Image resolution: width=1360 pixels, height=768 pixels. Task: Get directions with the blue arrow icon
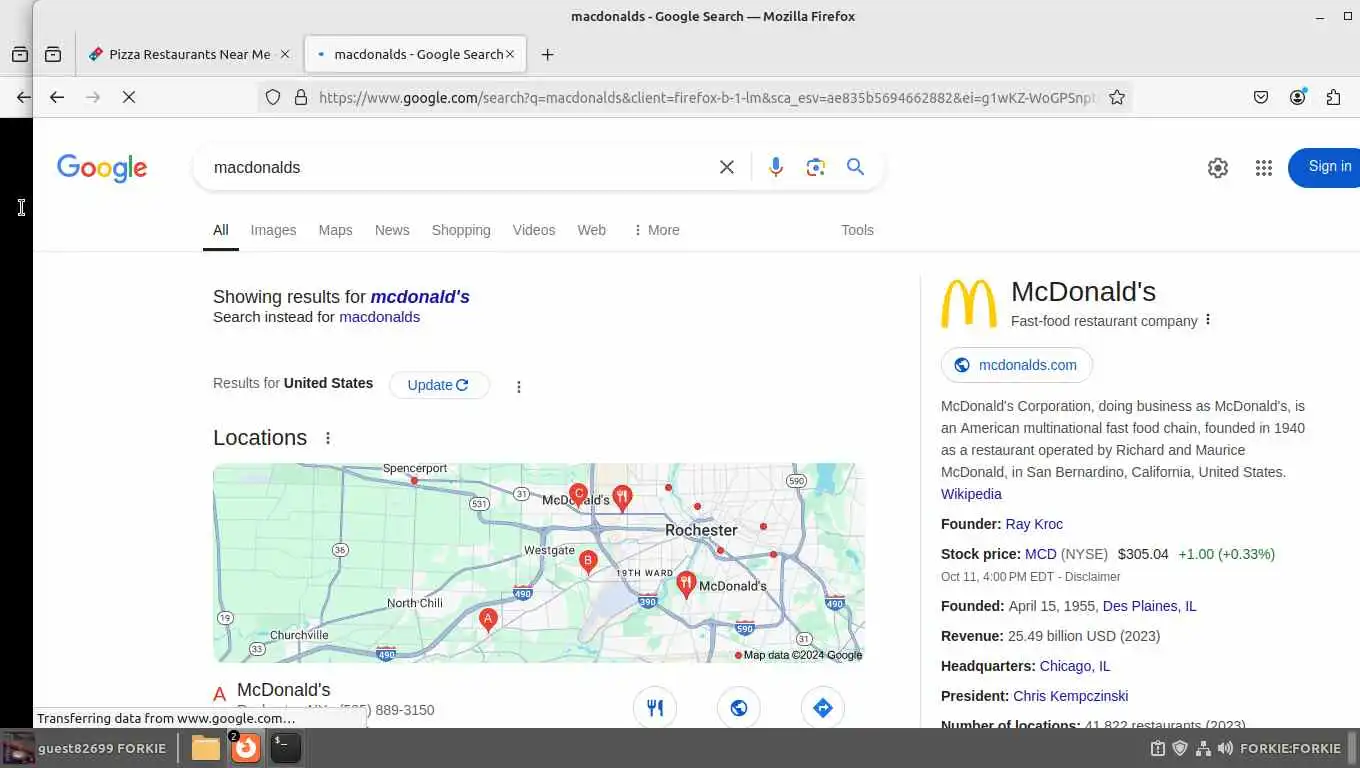[x=823, y=708]
